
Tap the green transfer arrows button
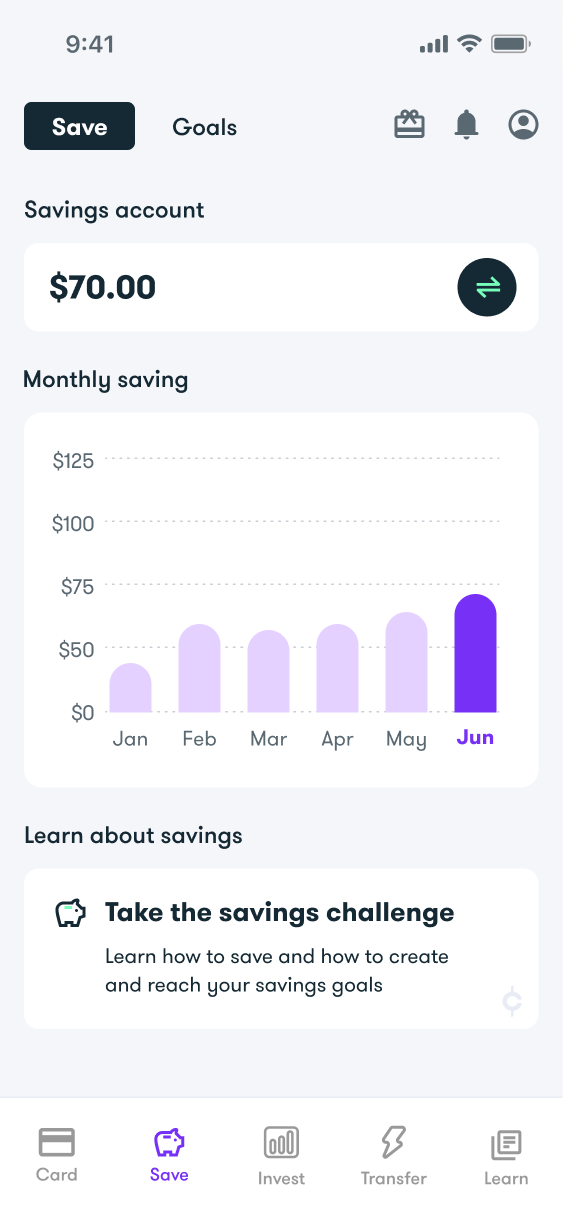pos(487,288)
